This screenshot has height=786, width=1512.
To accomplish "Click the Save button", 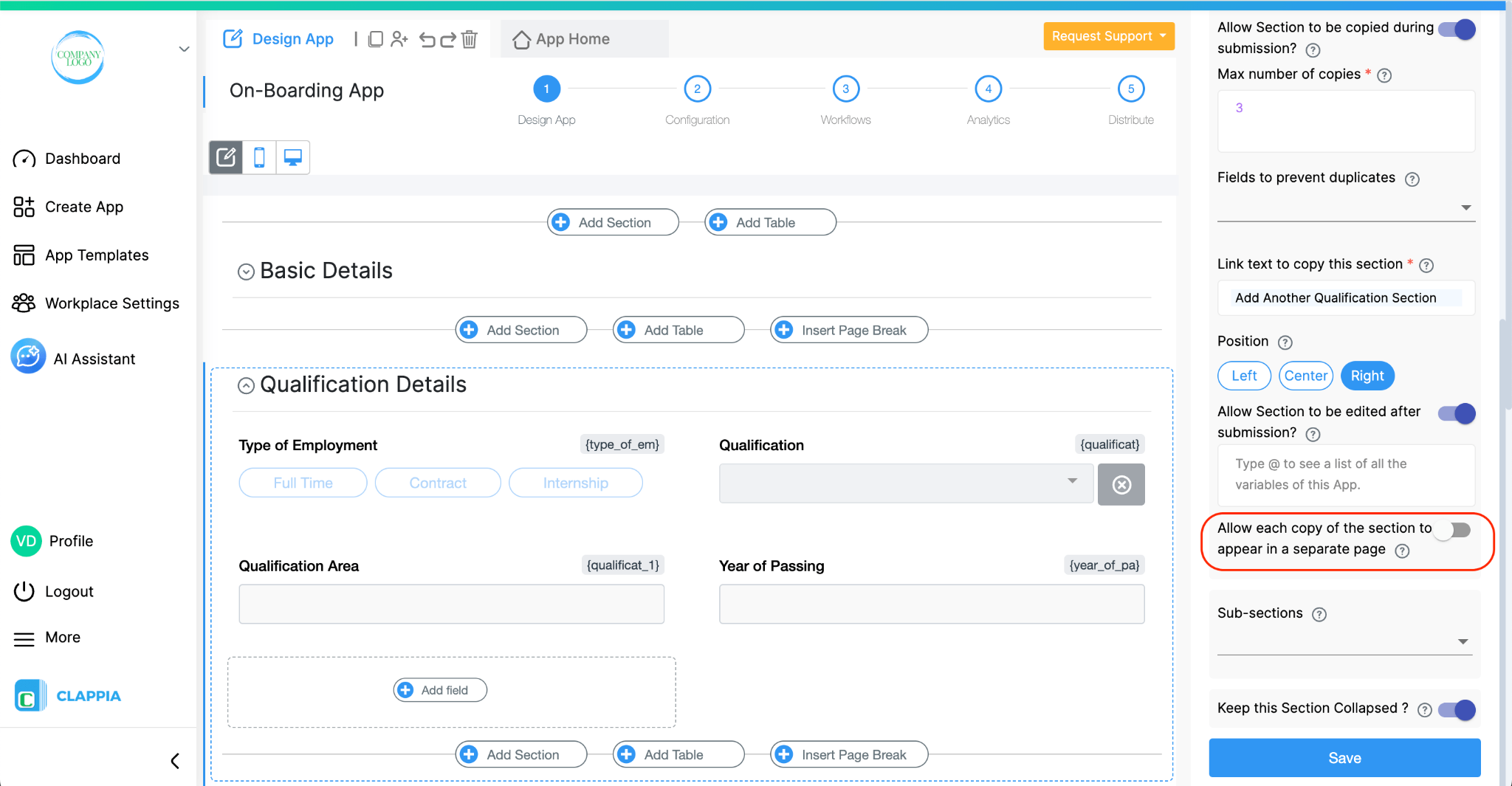I will 1344,757.
